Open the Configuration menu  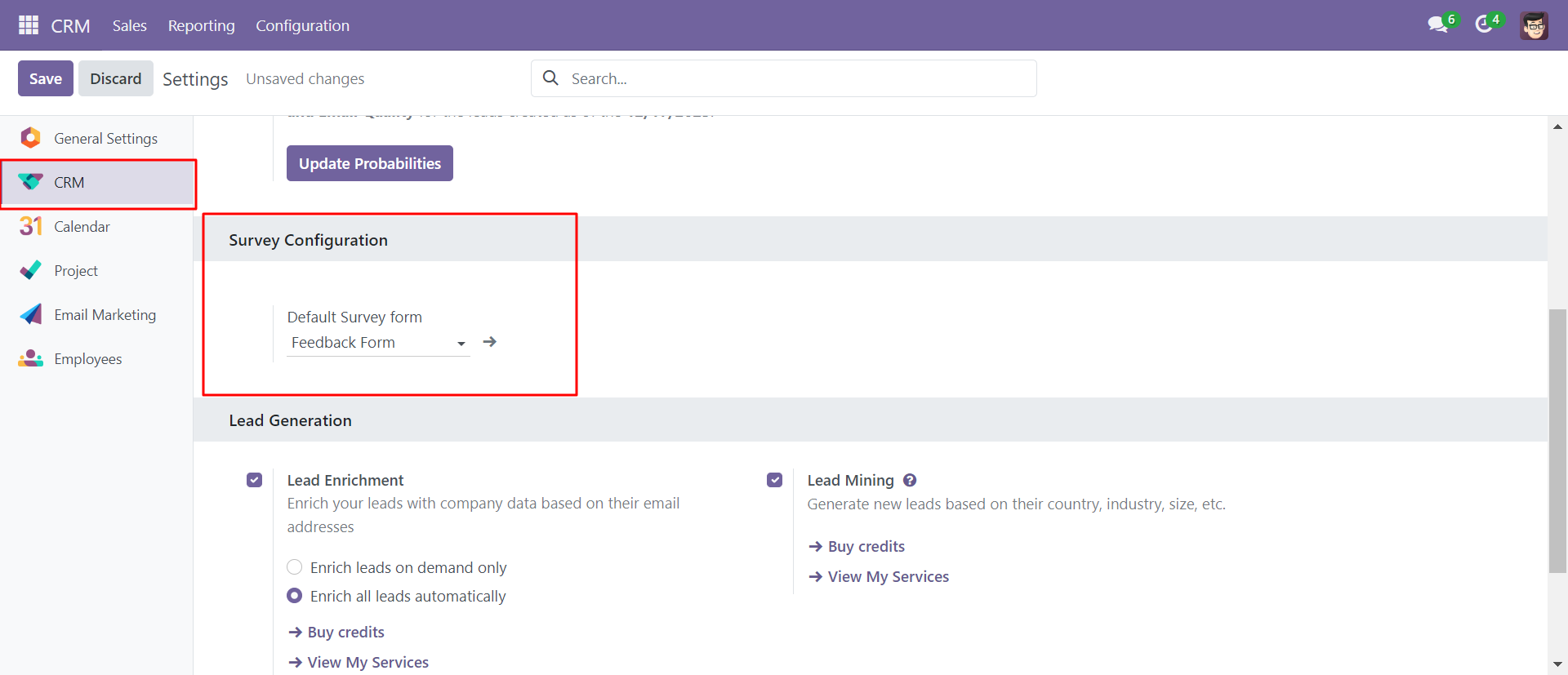(303, 25)
